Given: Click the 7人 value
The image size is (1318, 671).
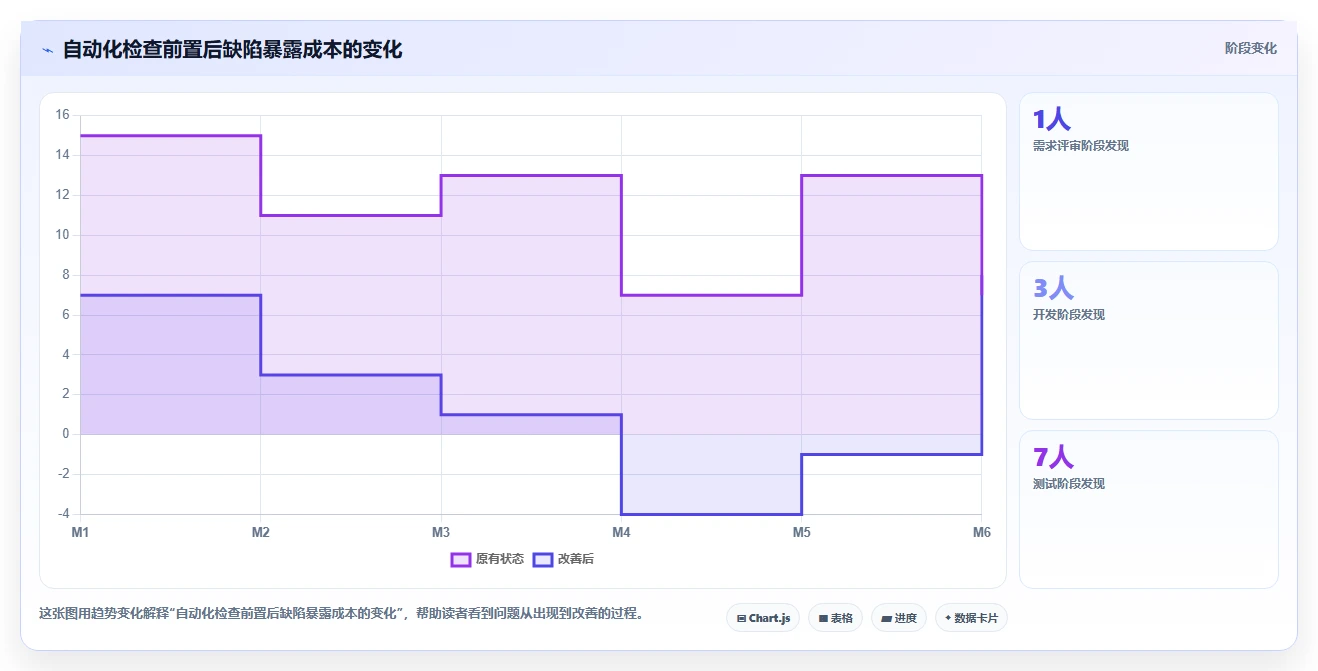Looking at the screenshot, I should pyautogui.click(x=1053, y=458).
